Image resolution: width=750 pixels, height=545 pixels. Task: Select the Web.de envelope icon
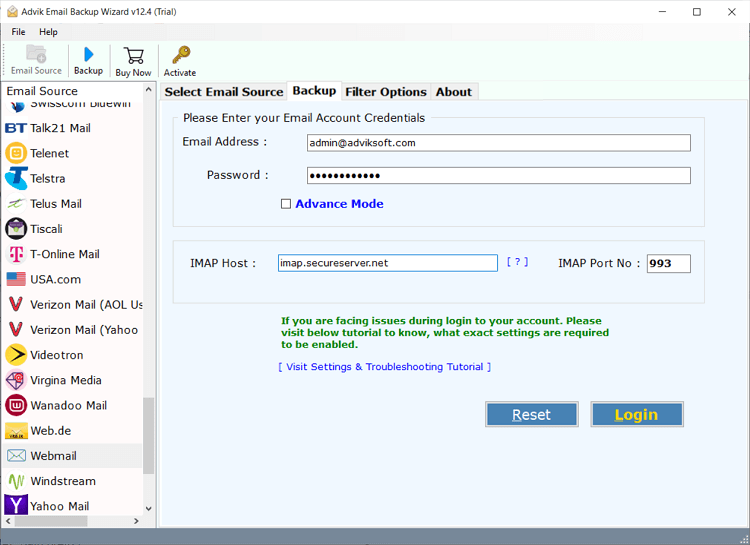coord(16,431)
